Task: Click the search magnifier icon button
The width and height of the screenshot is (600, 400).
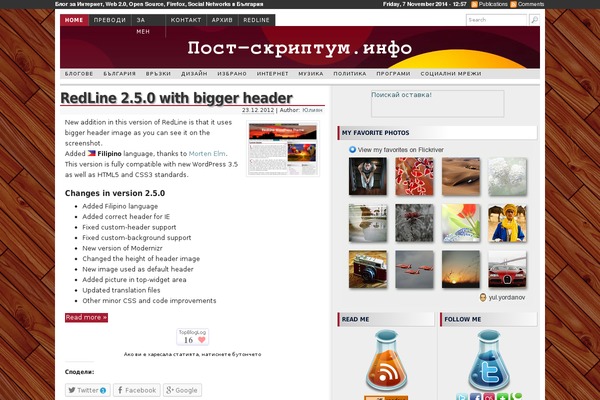Action: (x=535, y=20)
